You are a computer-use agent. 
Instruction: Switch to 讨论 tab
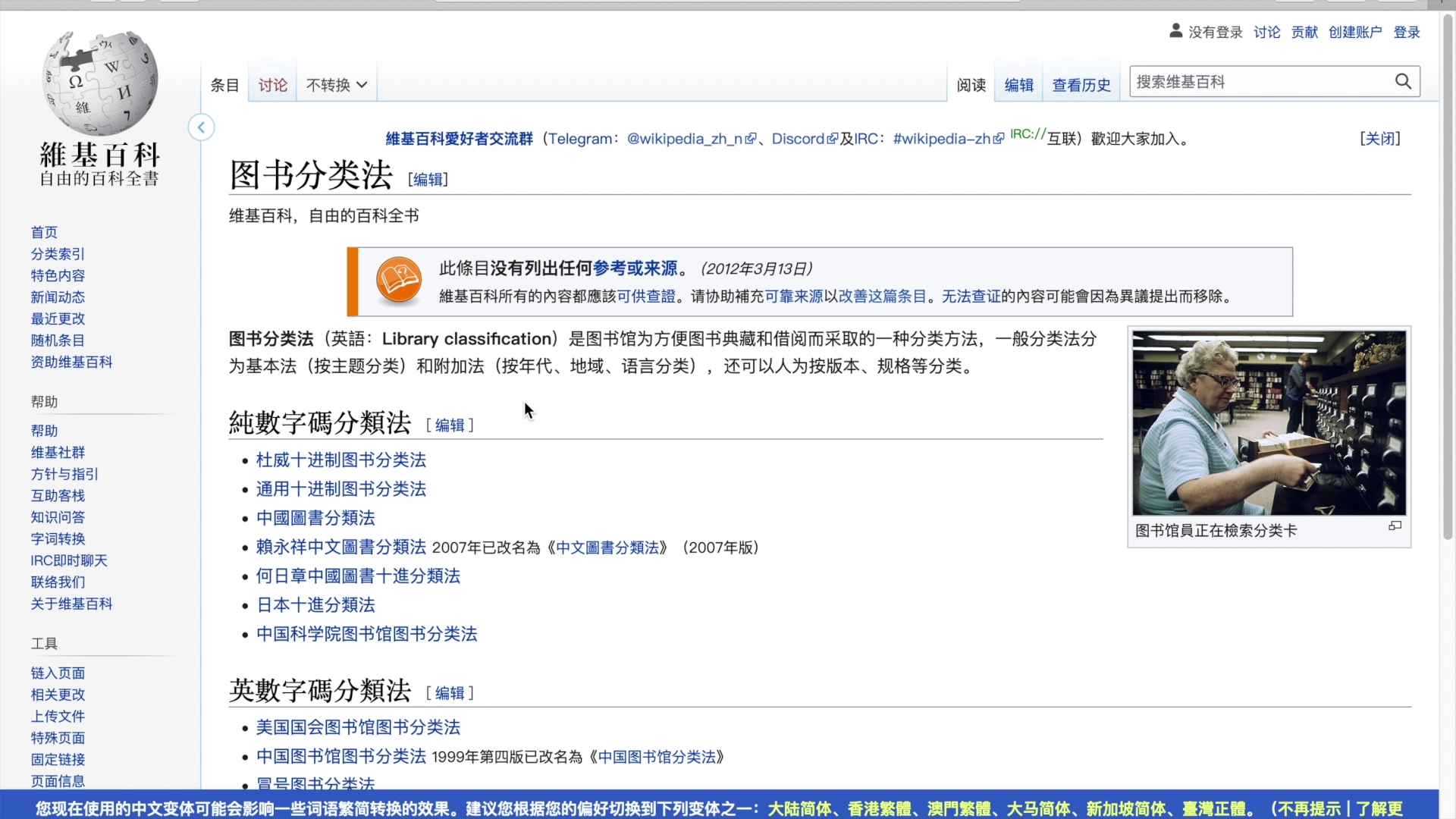272,85
